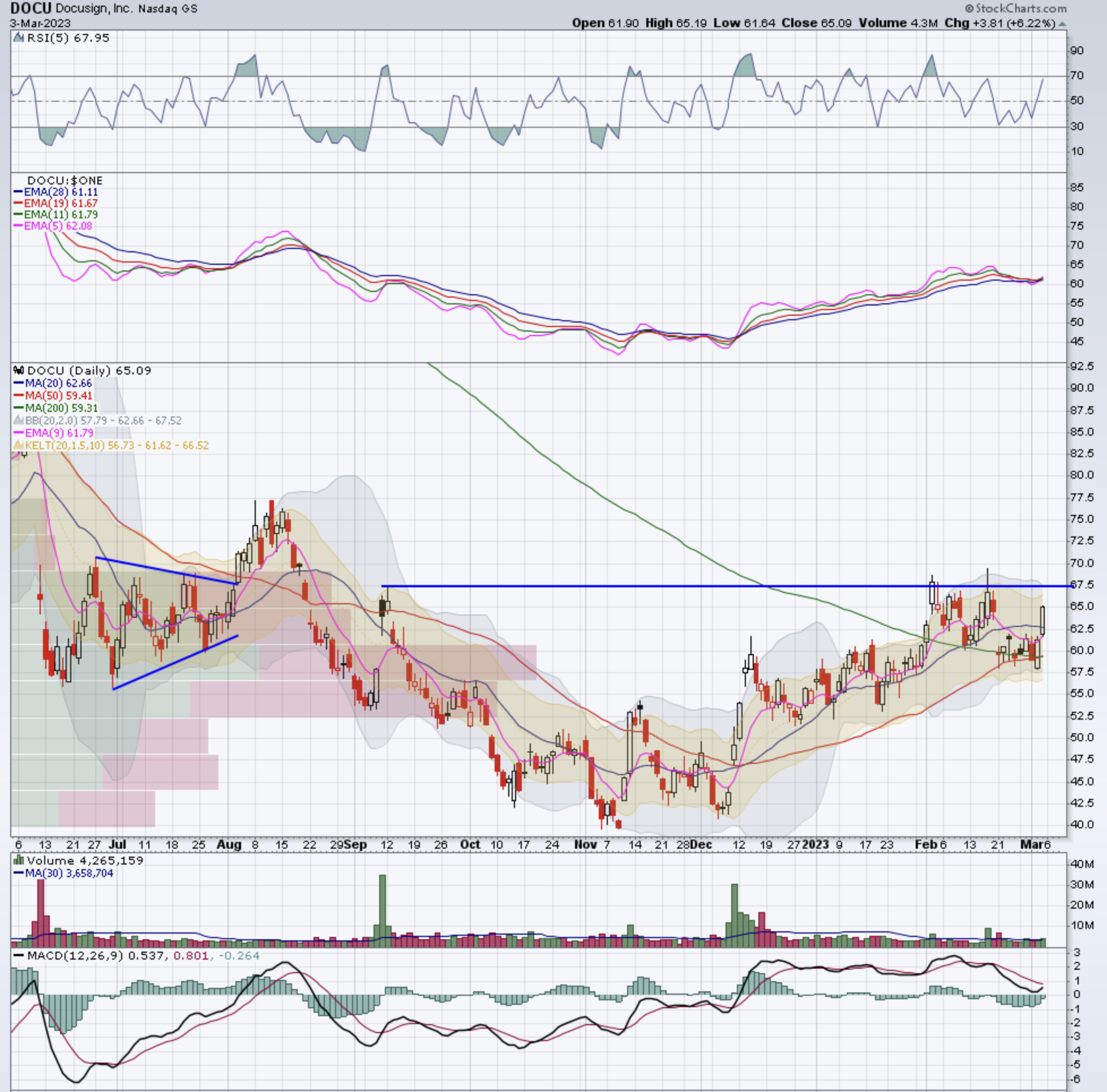Click the 92.5 price axis label

click(1082, 366)
